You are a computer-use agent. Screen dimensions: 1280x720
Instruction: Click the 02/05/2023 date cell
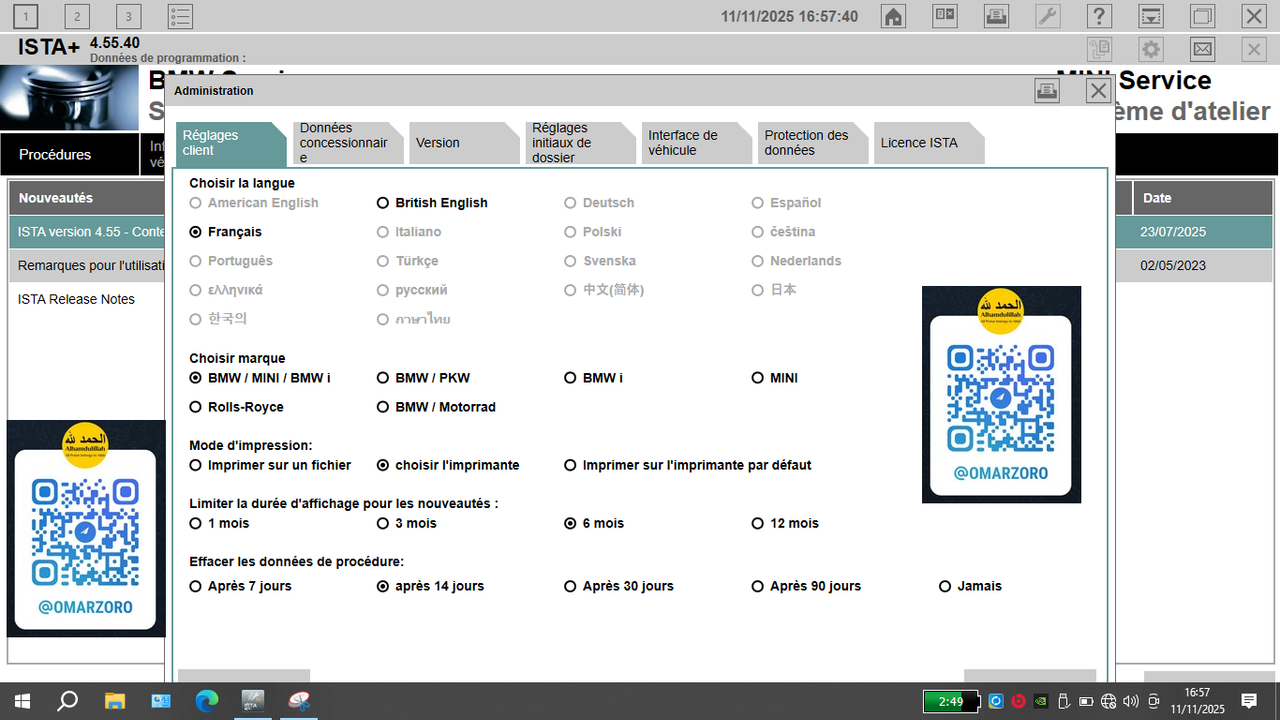tap(1203, 266)
